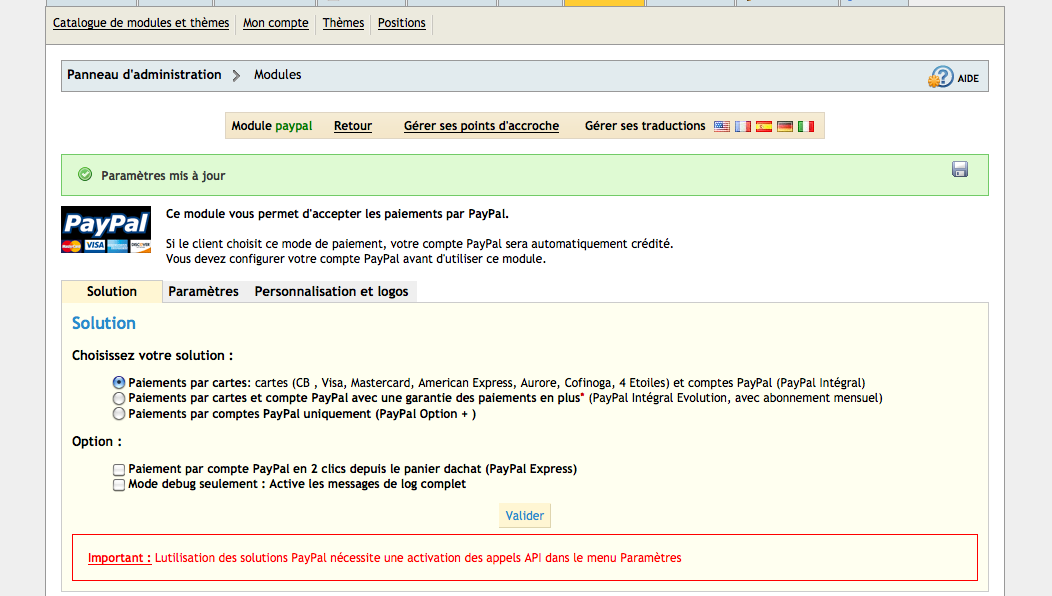Open Gérer ses points d'accroche link
The image size is (1052, 596).
(x=481, y=126)
